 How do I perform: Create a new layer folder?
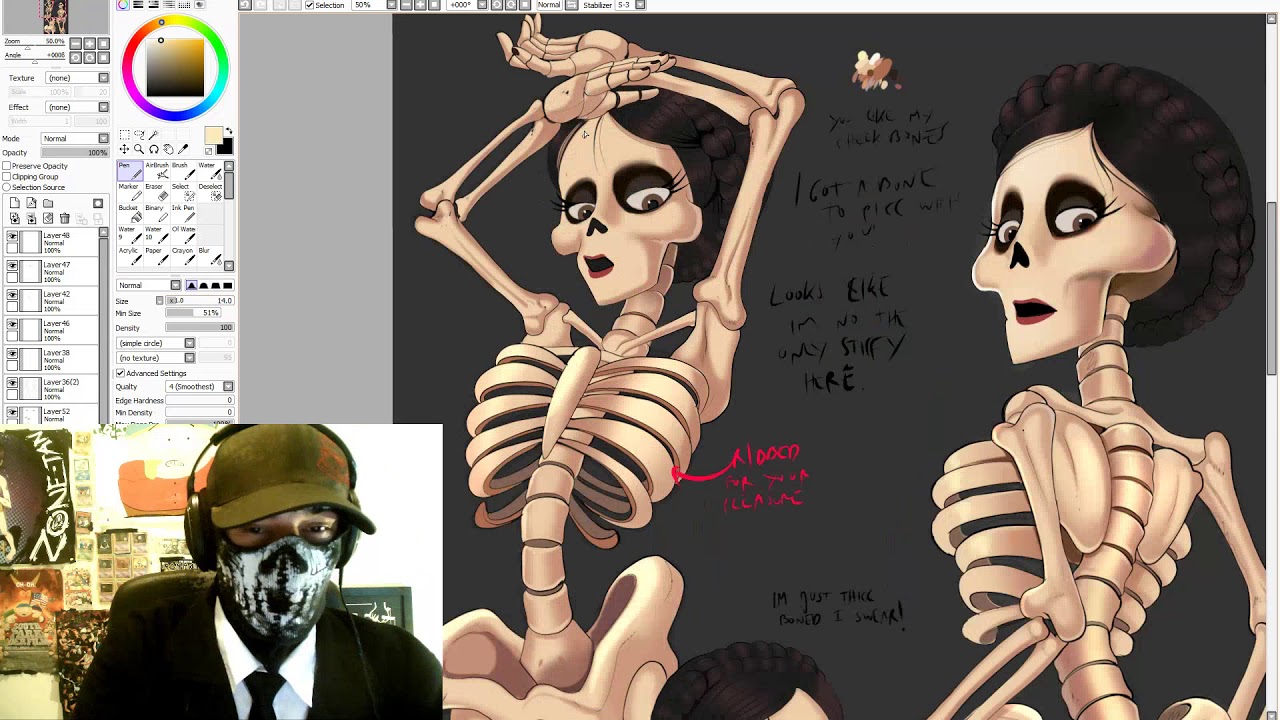[48, 203]
